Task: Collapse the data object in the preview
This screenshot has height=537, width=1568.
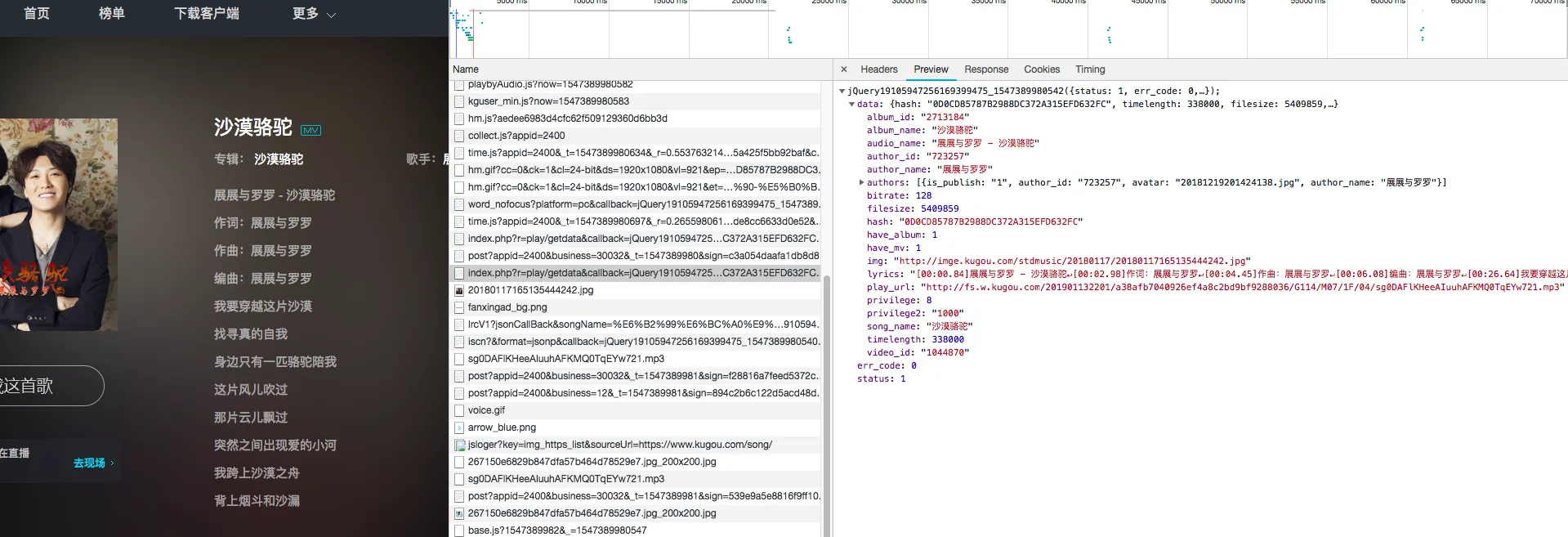Action: pyautogui.click(x=851, y=104)
